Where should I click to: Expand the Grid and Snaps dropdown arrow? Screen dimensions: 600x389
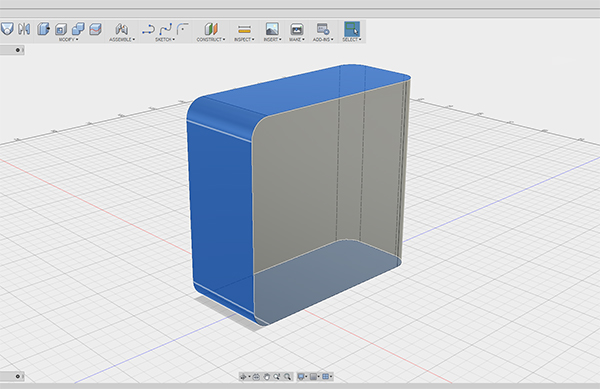331,377
